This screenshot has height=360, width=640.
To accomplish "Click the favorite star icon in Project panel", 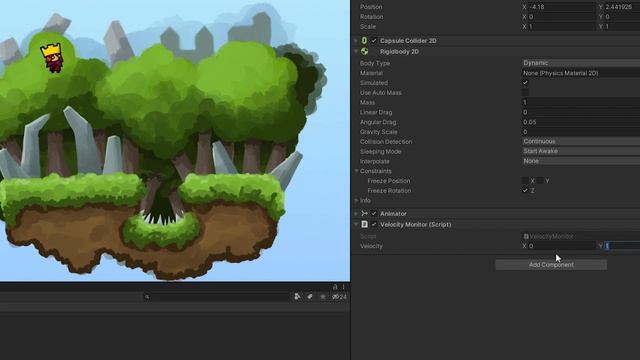I will (x=322, y=297).
